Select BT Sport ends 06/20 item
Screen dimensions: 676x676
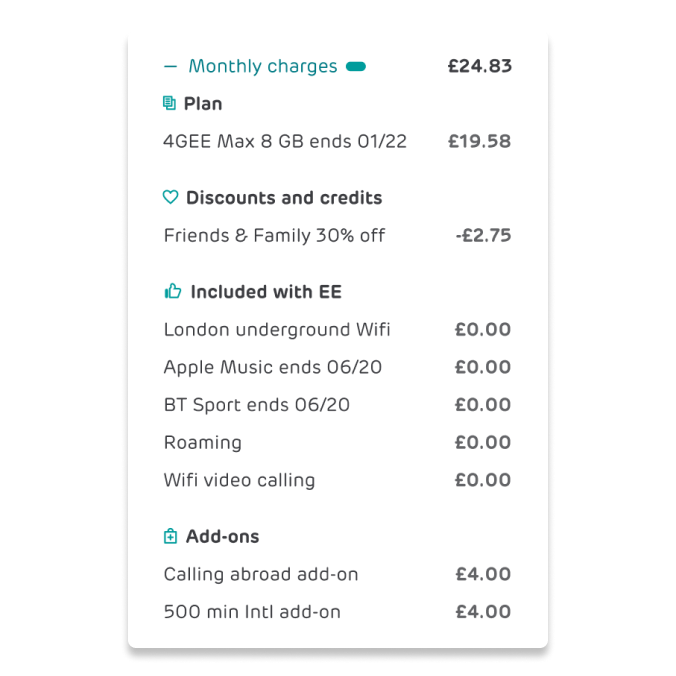pos(337,405)
